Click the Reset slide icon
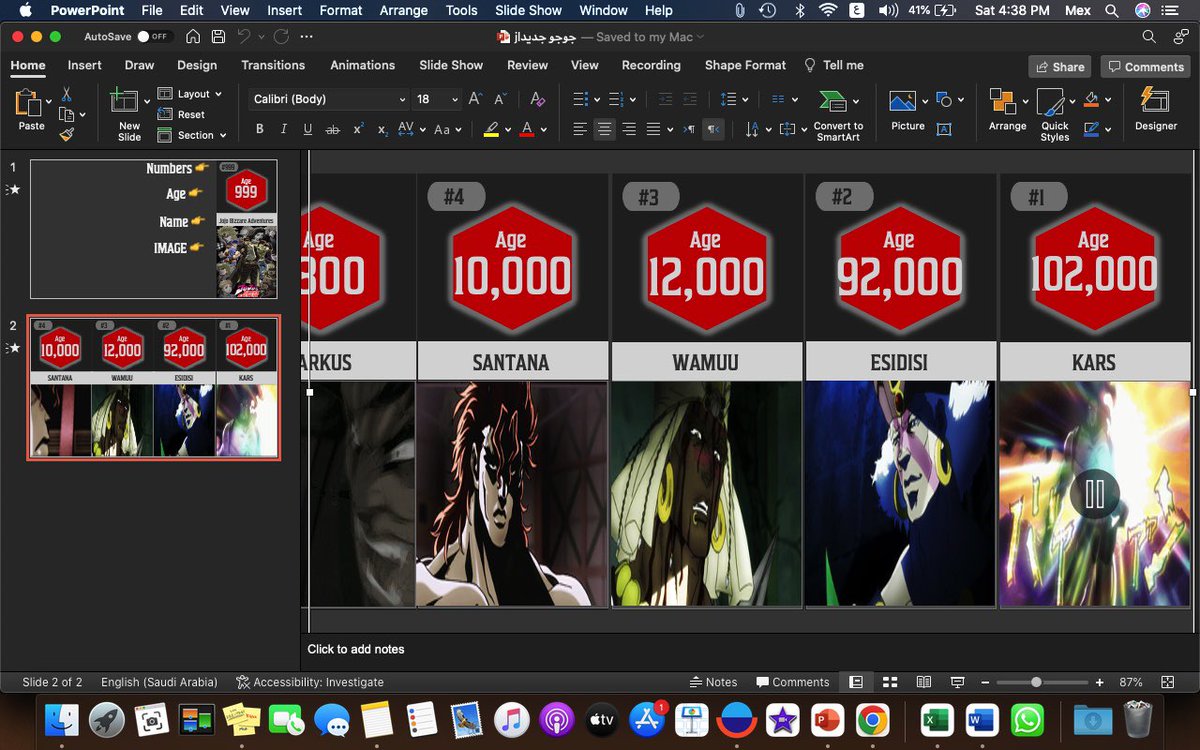 tap(182, 114)
